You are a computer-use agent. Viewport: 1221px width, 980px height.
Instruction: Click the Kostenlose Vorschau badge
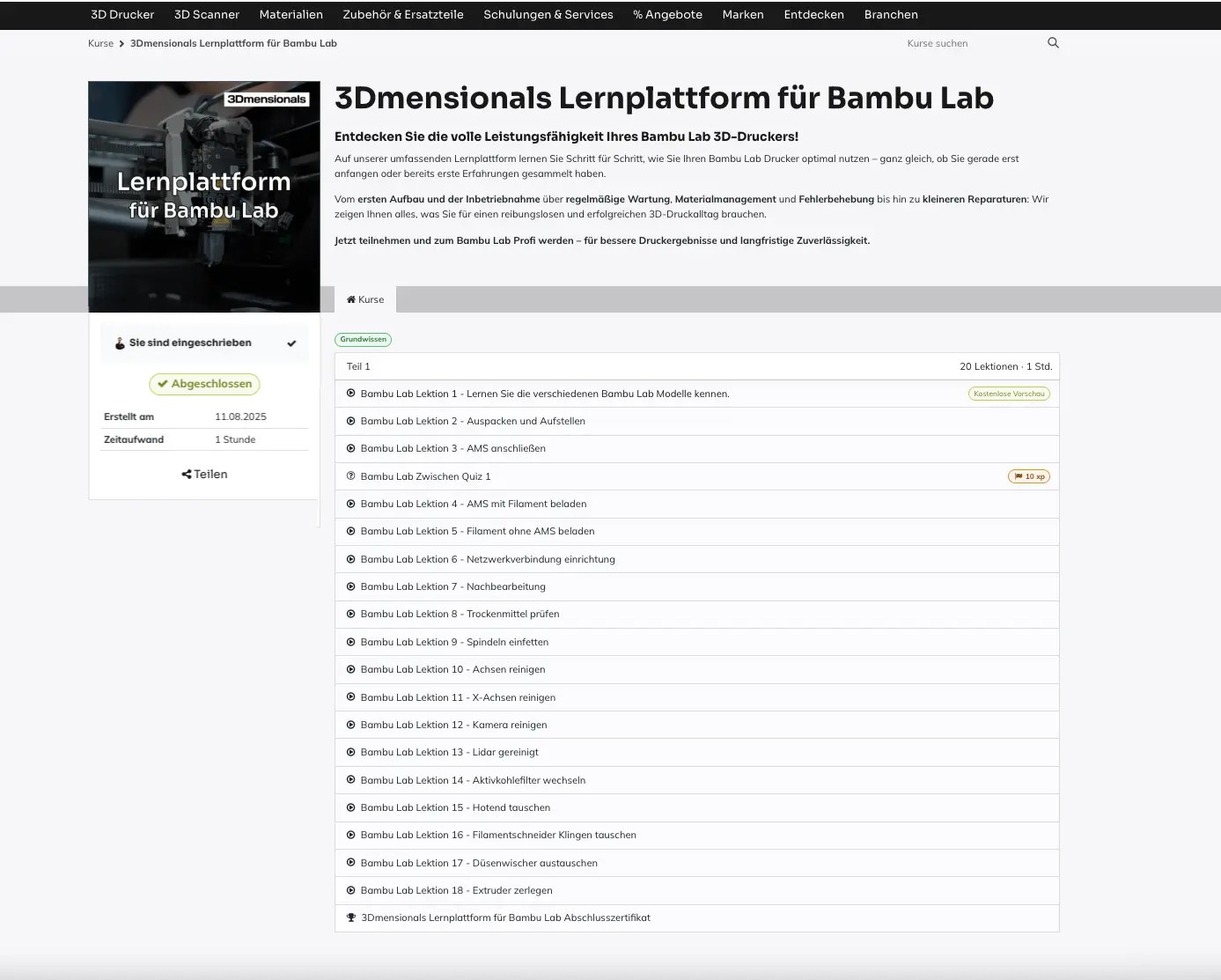pyautogui.click(x=1009, y=394)
